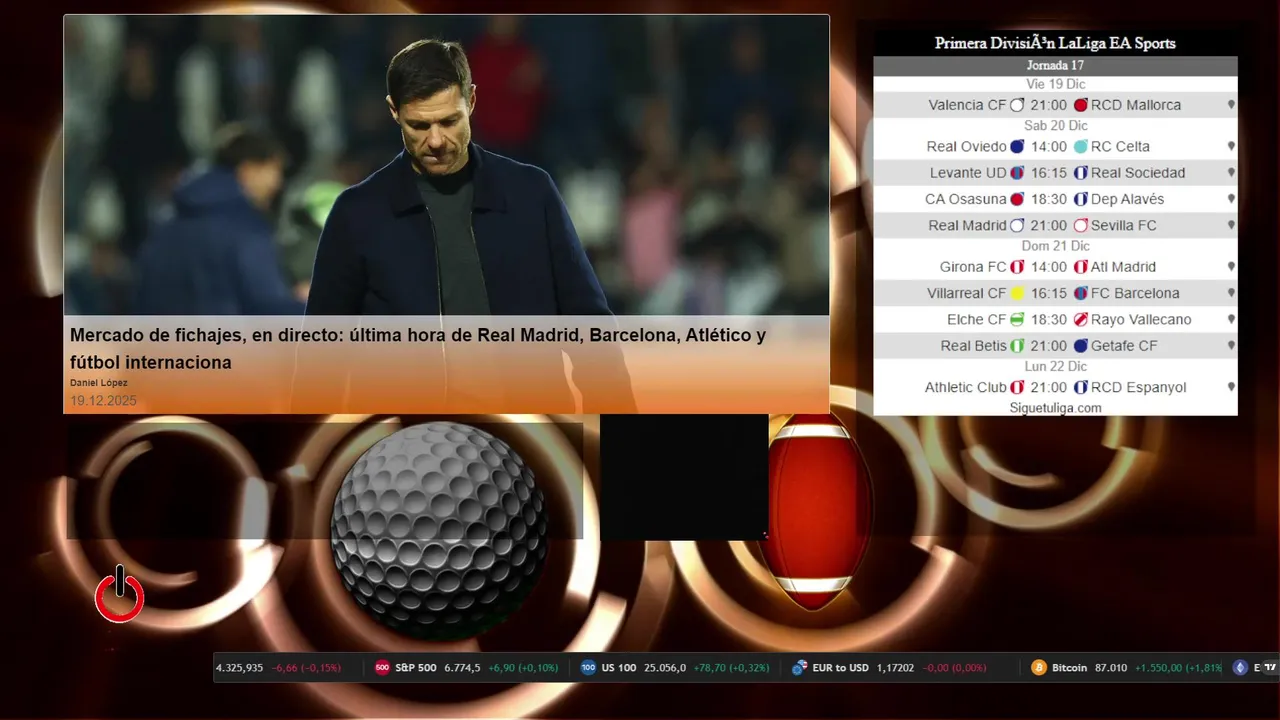Click the Real Sociedad crest icon

coord(1080,173)
